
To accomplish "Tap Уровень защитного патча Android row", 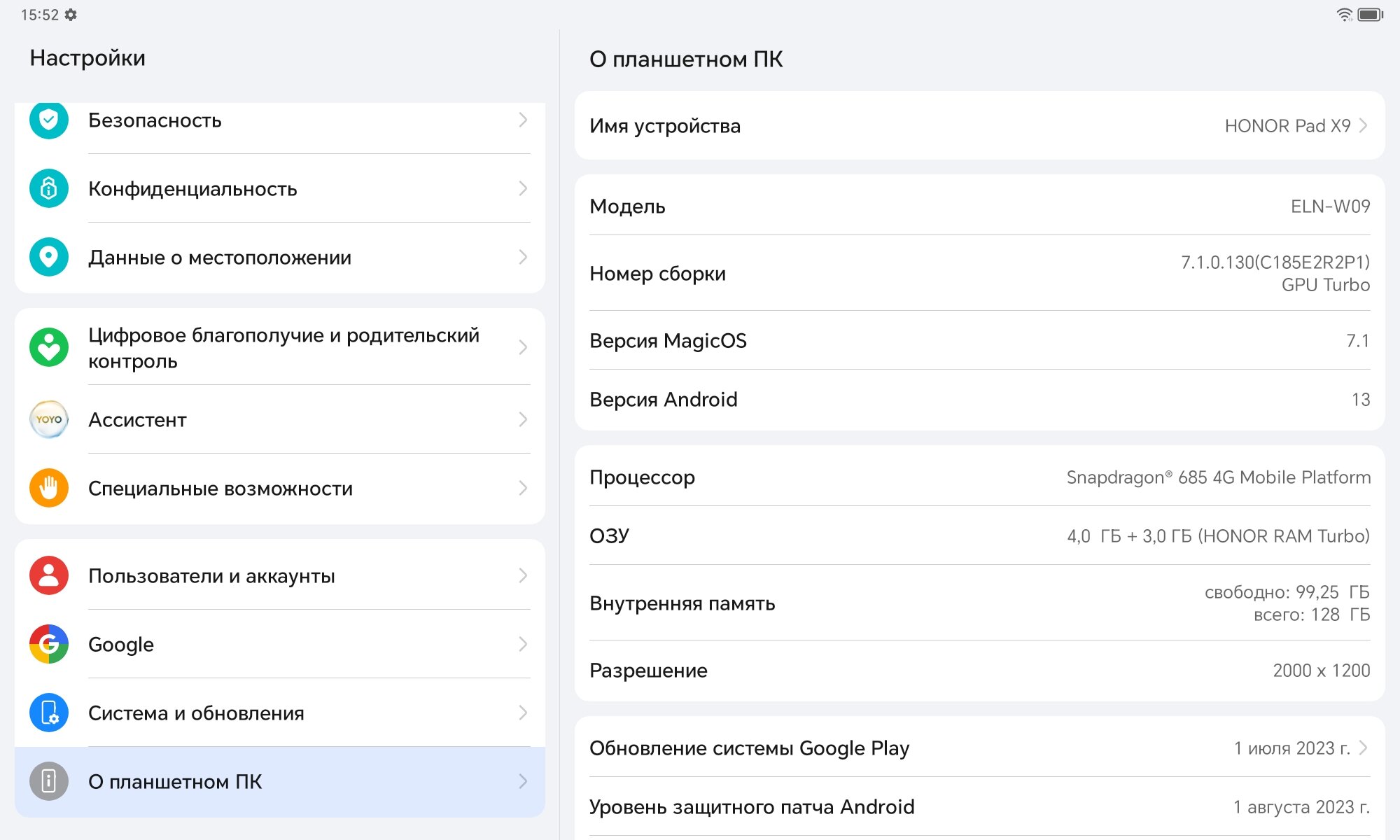I will [x=980, y=806].
